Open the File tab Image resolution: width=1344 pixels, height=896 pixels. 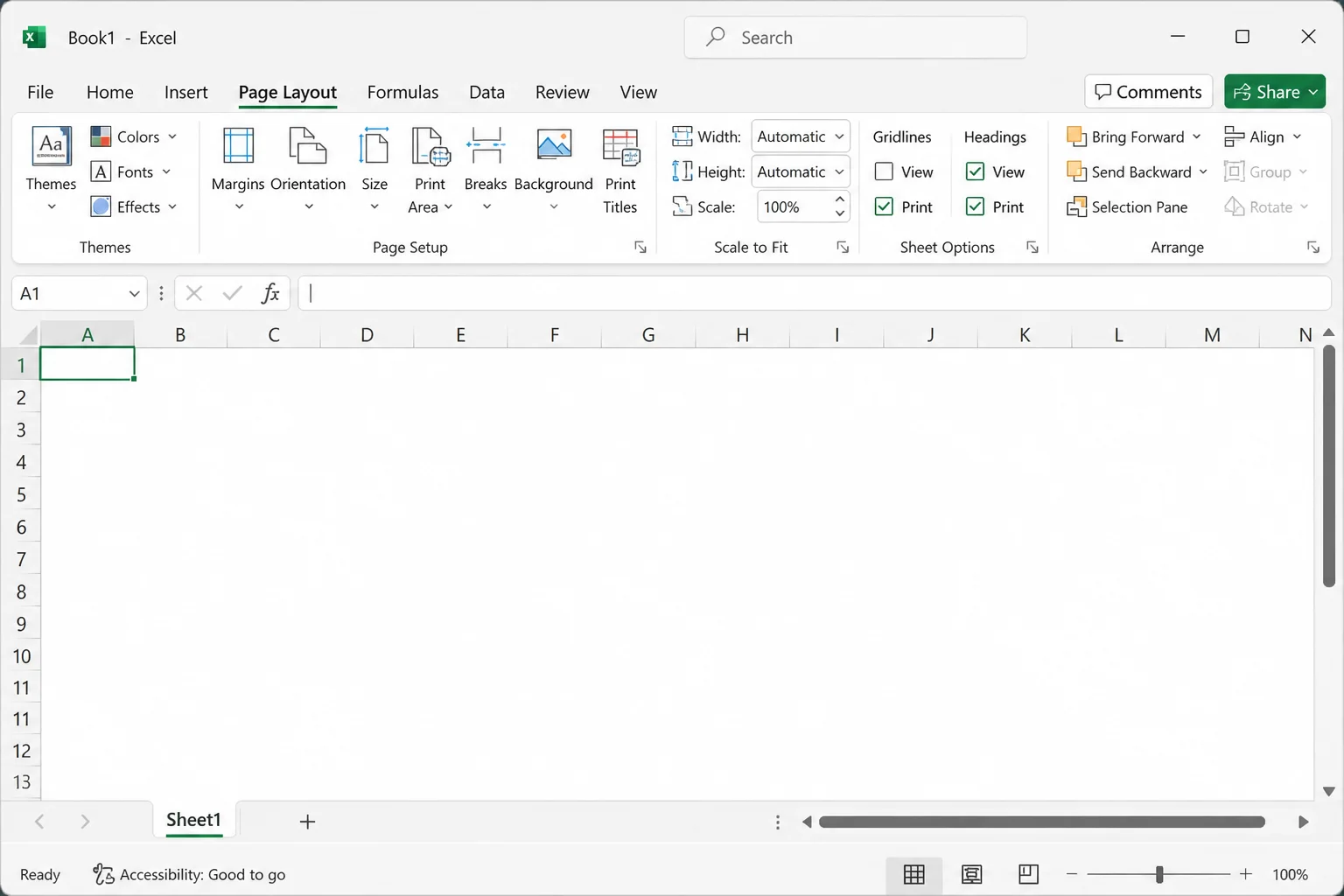click(40, 92)
